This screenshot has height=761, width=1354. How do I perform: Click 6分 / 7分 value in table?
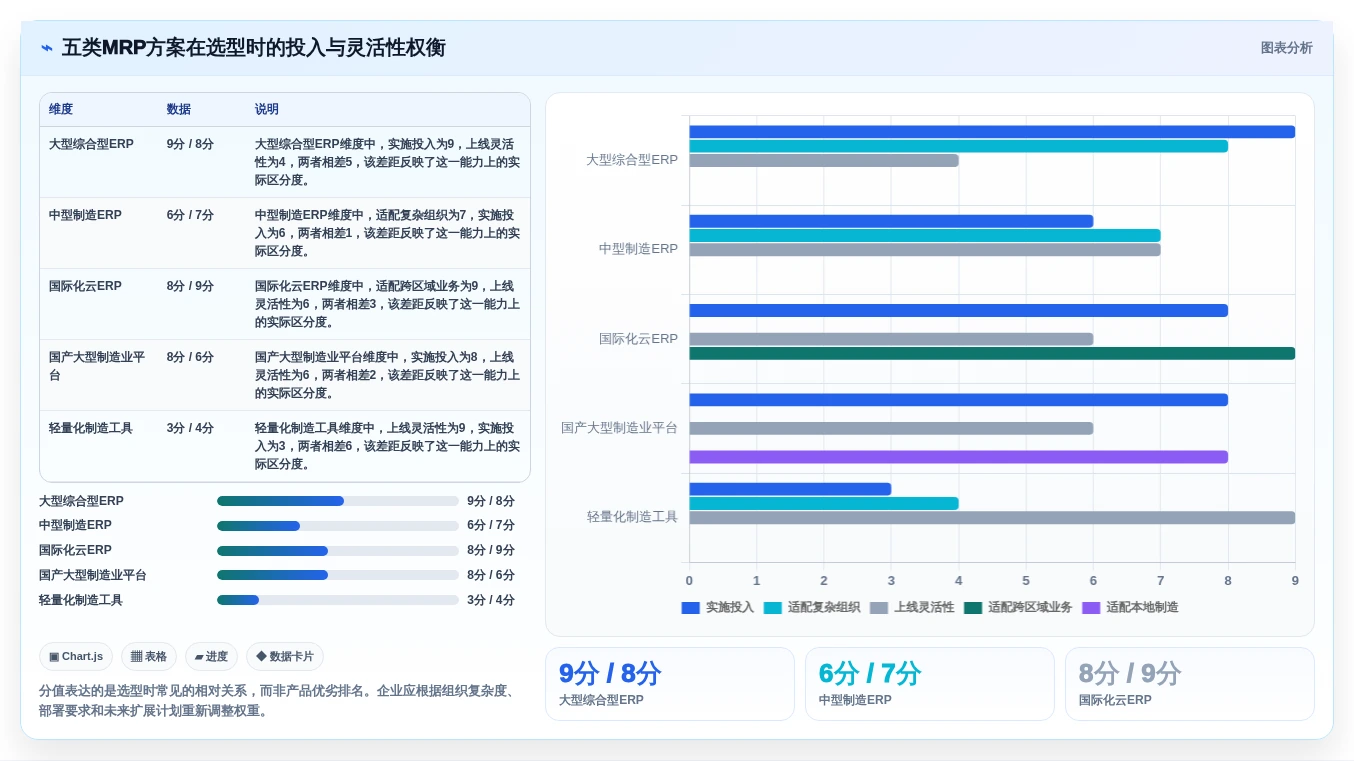pyautogui.click(x=190, y=215)
